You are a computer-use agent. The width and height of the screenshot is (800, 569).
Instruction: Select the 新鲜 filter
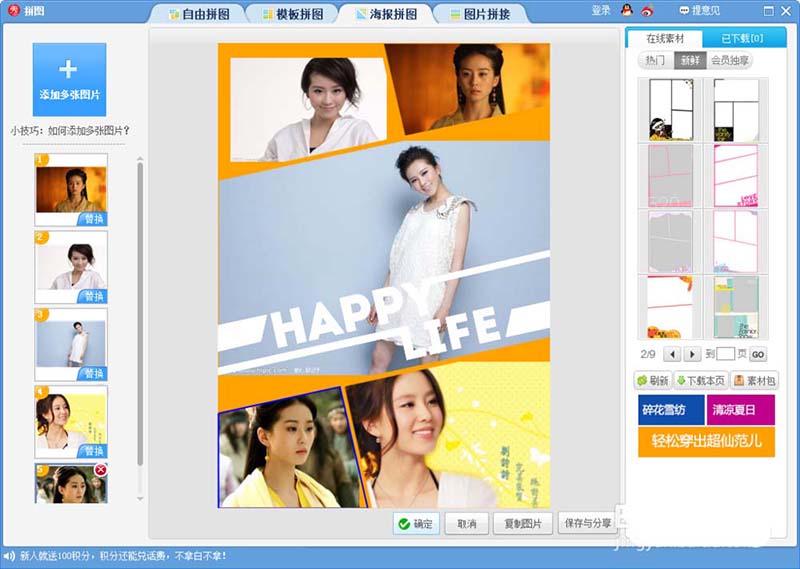(690, 61)
